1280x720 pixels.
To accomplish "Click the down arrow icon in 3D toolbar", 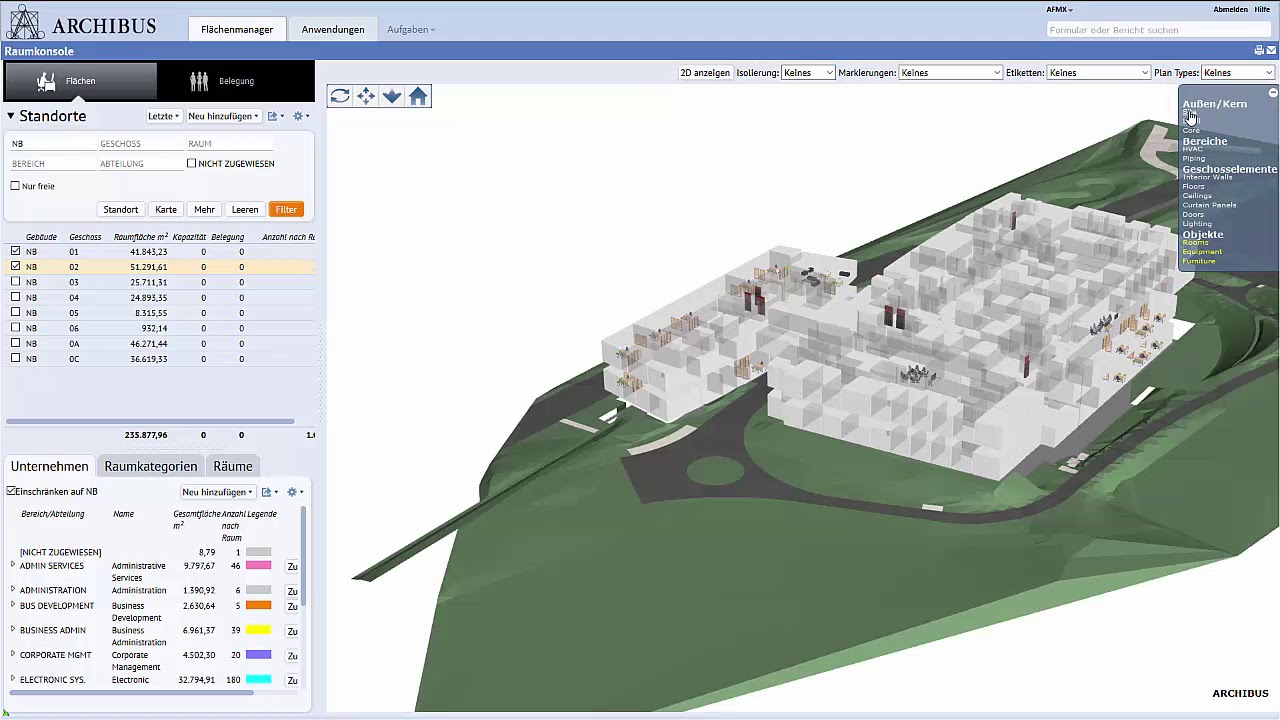I will (392, 96).
